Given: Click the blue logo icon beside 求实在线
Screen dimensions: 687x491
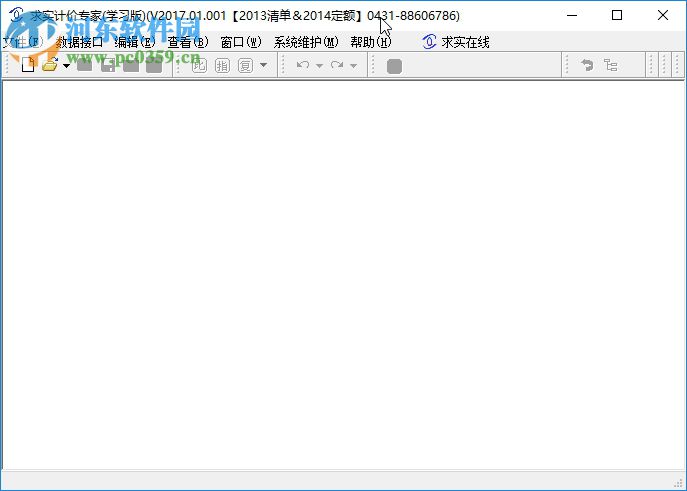Looking at the screenshot, I should click(x=429, y=42).
